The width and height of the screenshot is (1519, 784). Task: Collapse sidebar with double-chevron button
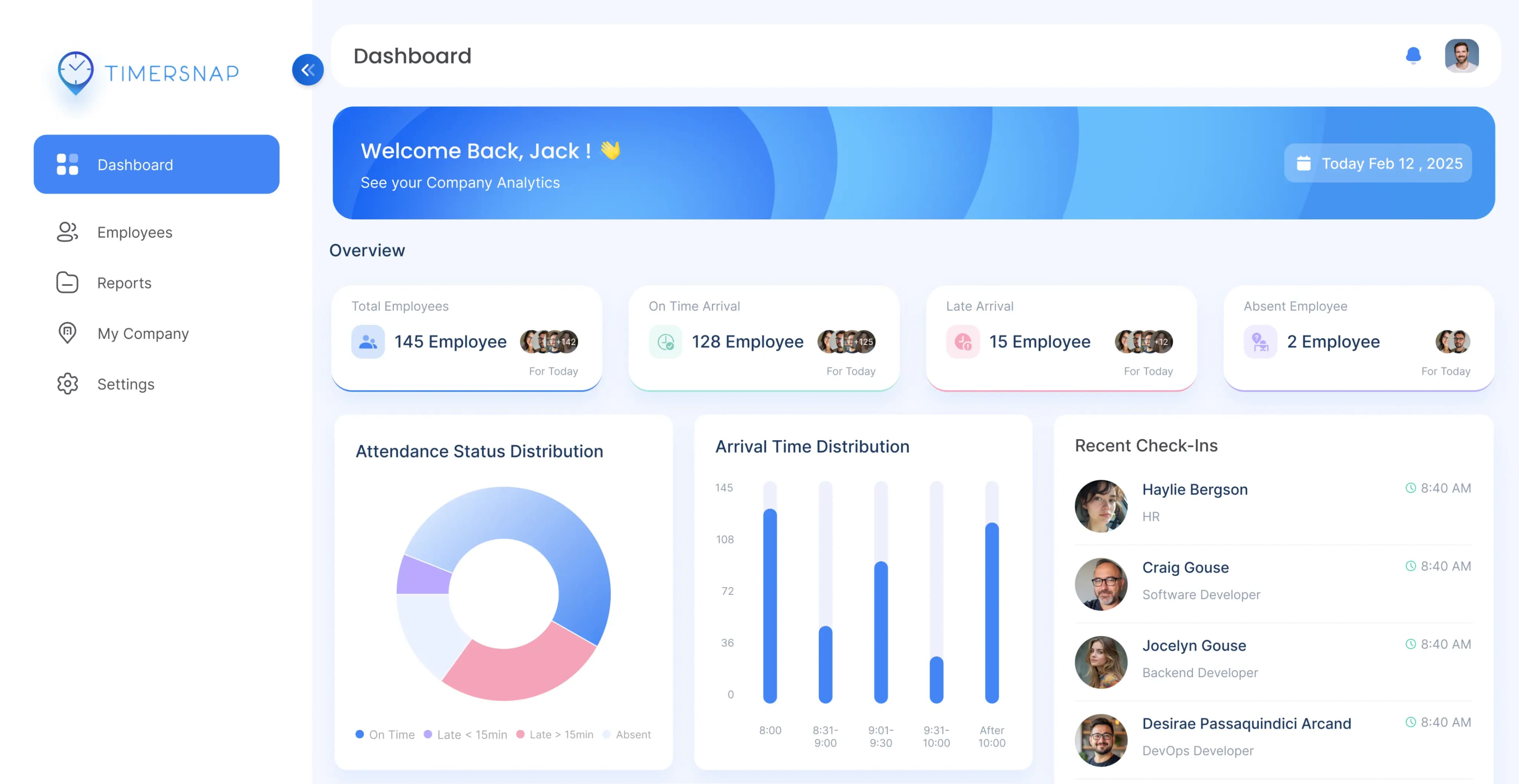tap(307, 70)
